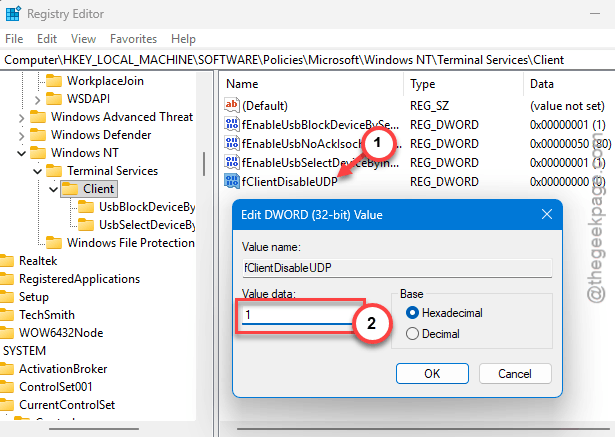615x437 pixels.
Task: Click the RegisteredApplications folder icon
Action: [7, 279]
